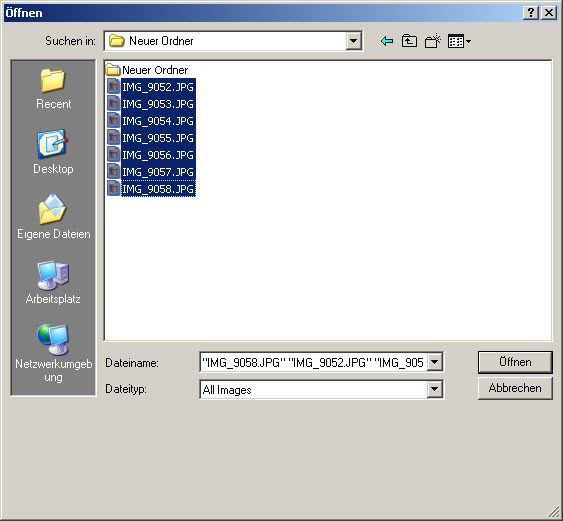This screenshot has height=521, width=563.
Task: Open Eigene Dateien in the places bar
Action: (53, 217)
